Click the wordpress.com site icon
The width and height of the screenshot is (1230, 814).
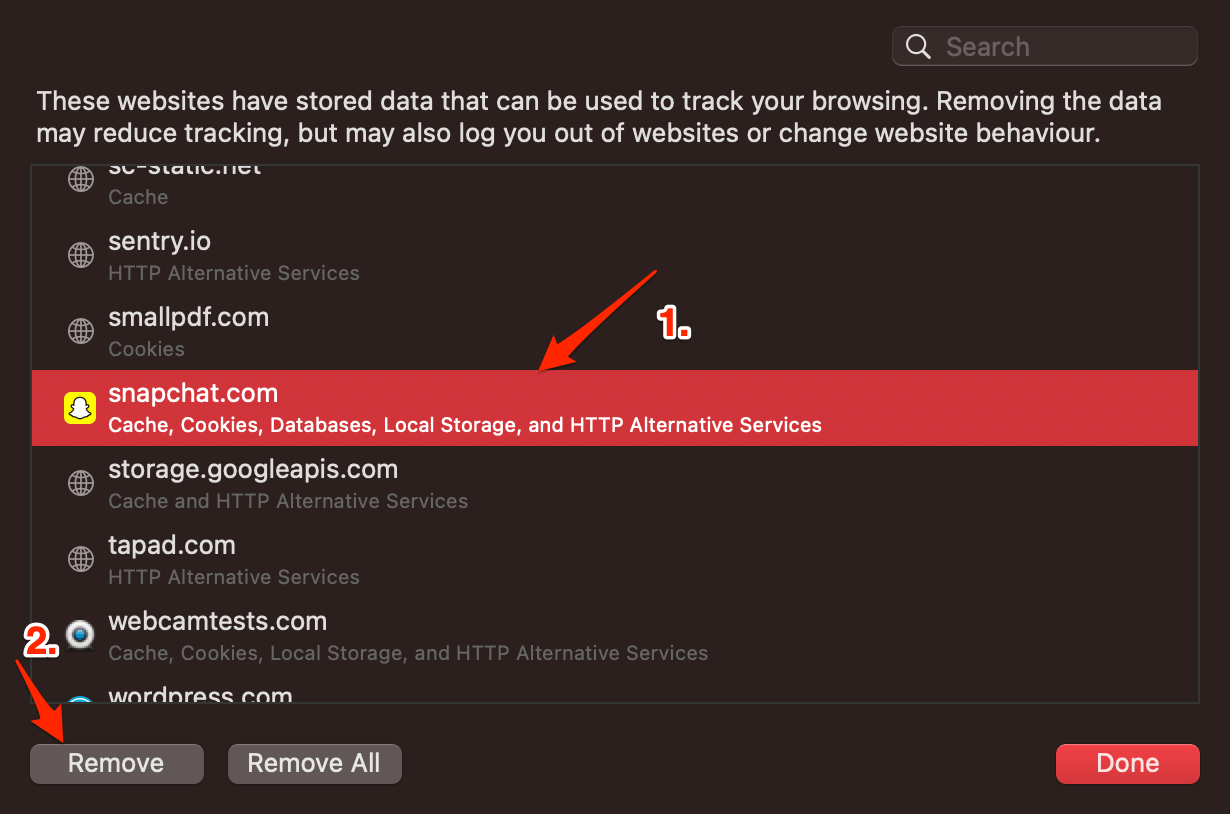tap(80, 698)
